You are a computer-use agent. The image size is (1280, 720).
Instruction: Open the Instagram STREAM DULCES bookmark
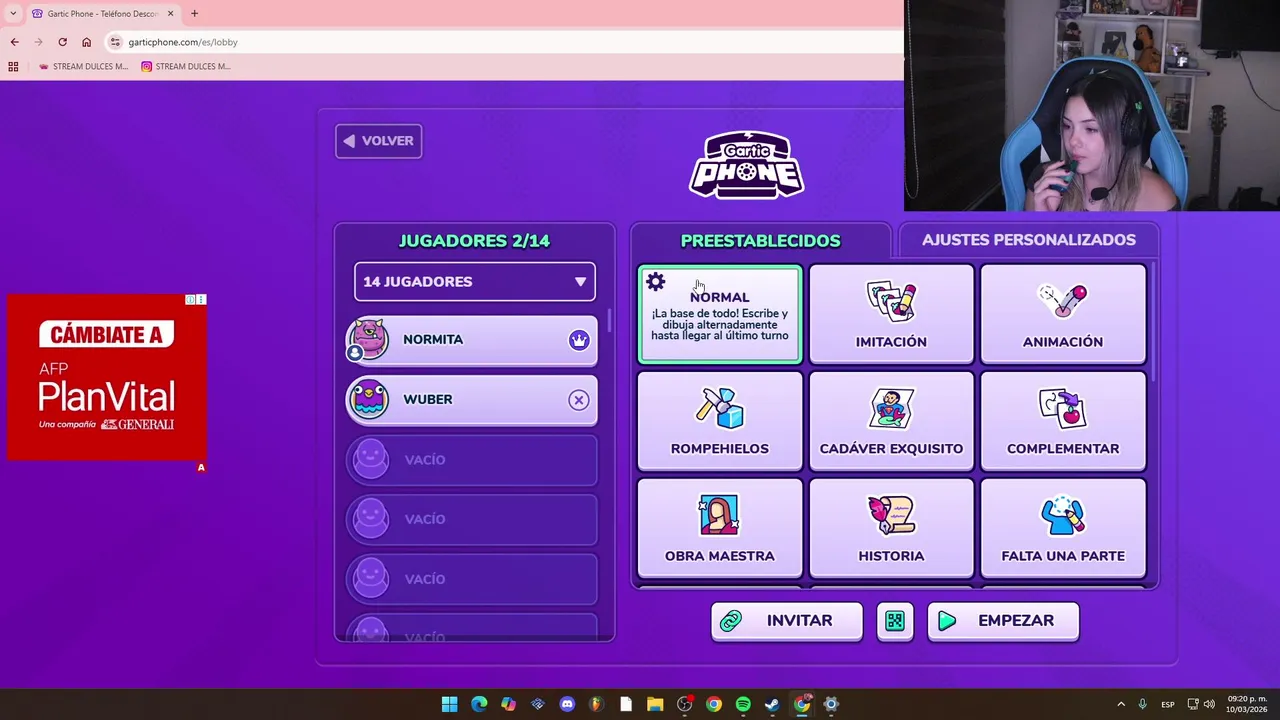point(185,67)
